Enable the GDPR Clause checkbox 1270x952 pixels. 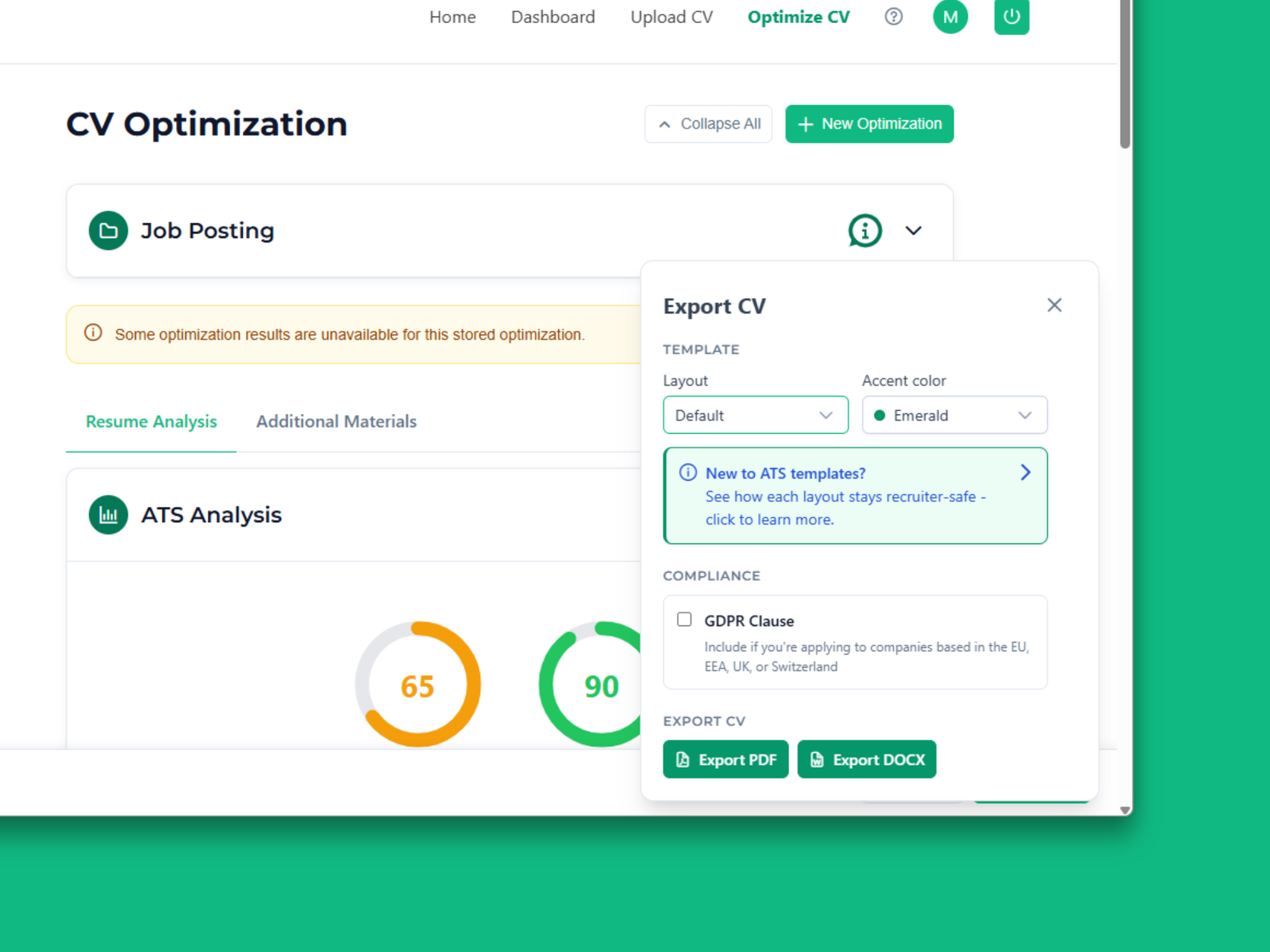684,620
